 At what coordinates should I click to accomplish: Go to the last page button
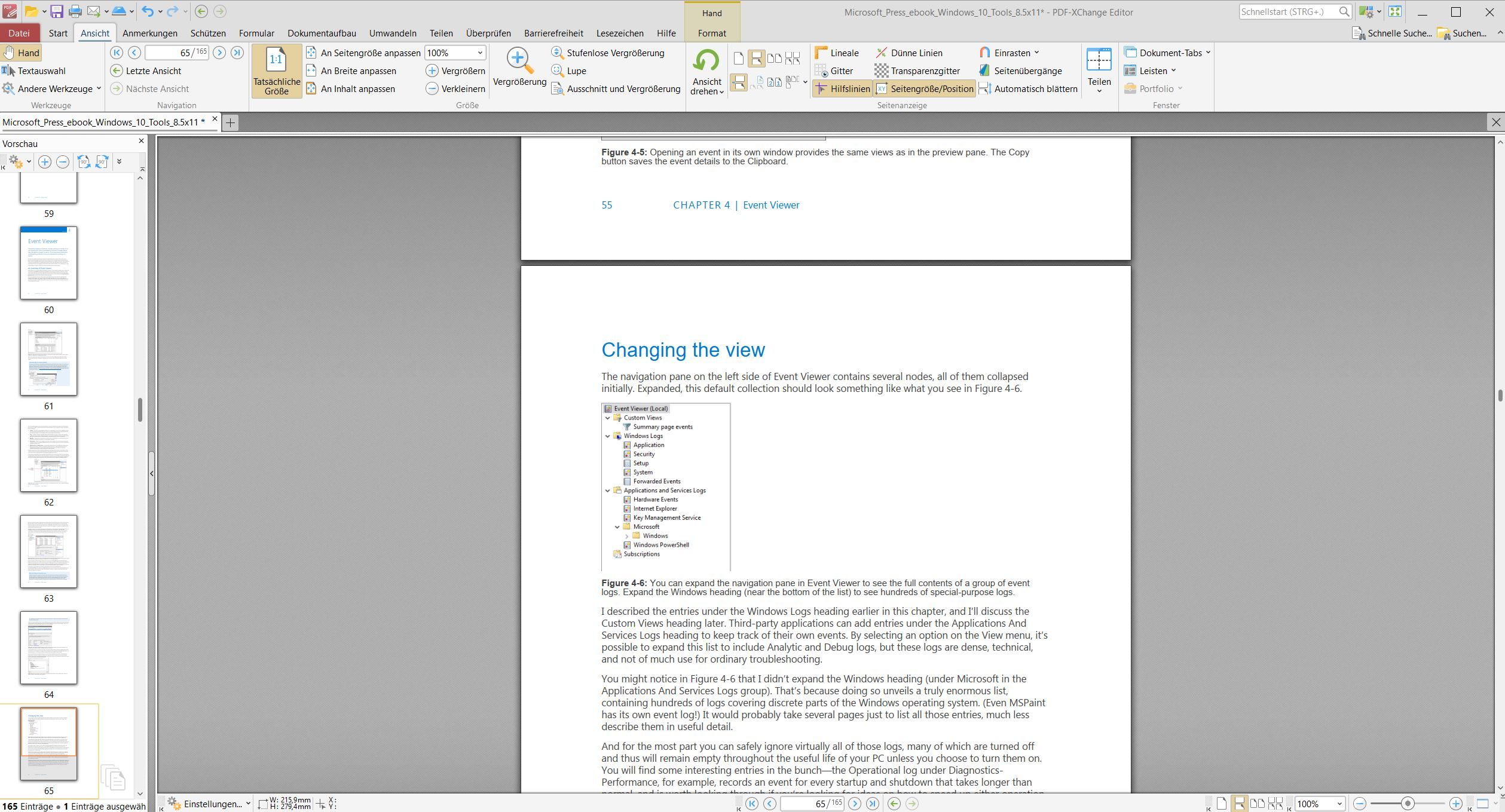tap(237, 53)
